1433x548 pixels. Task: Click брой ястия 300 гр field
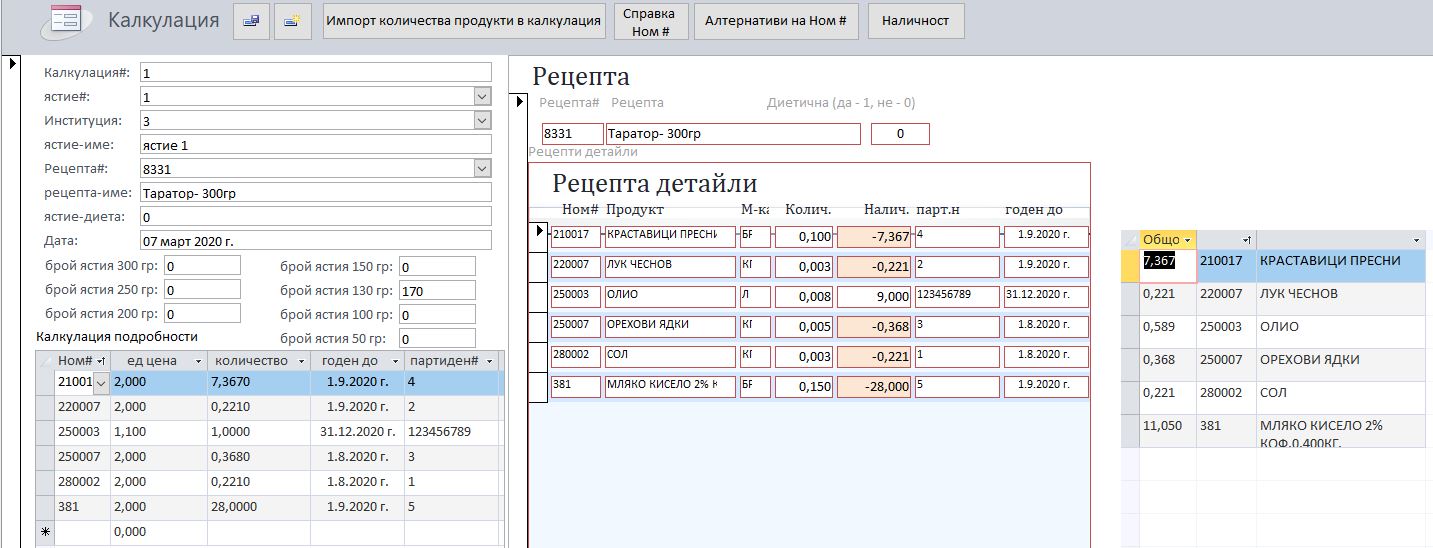pyautogui.click(x=202, y=265)
